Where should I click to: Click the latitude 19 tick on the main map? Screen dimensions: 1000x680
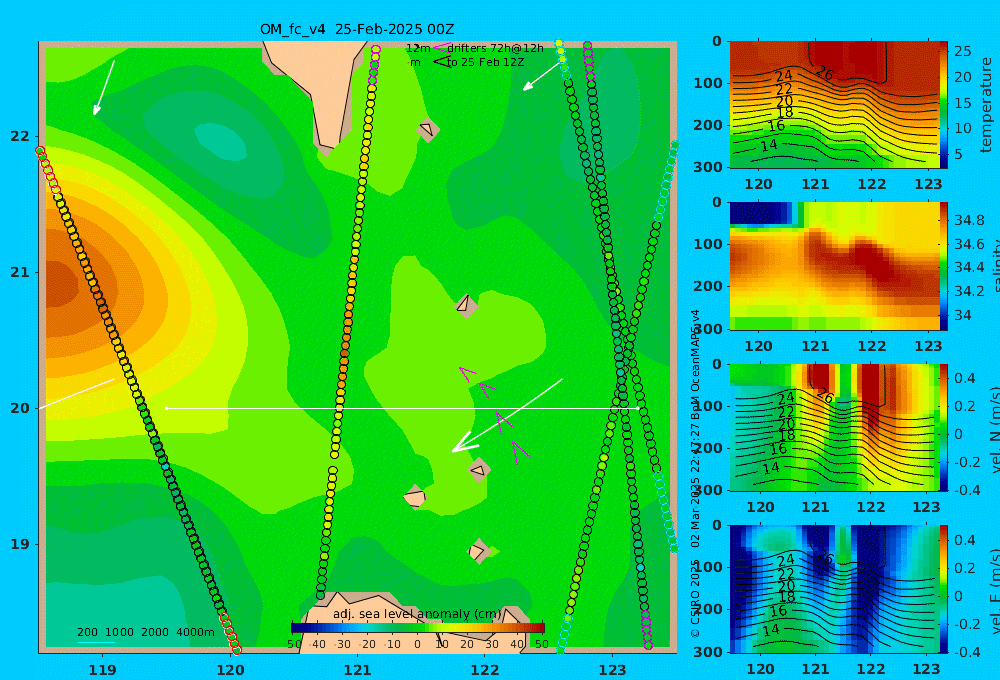click(20, 544)
